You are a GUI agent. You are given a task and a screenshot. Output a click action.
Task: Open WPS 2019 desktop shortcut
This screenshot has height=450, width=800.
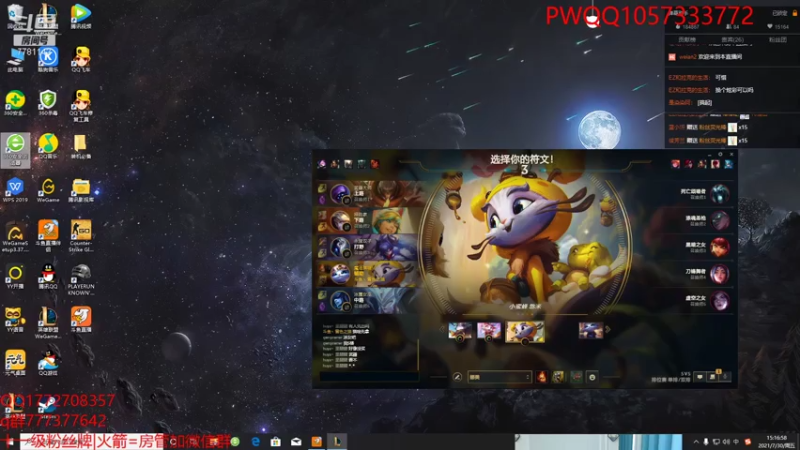pyautogui.click(x=15, y=190)
